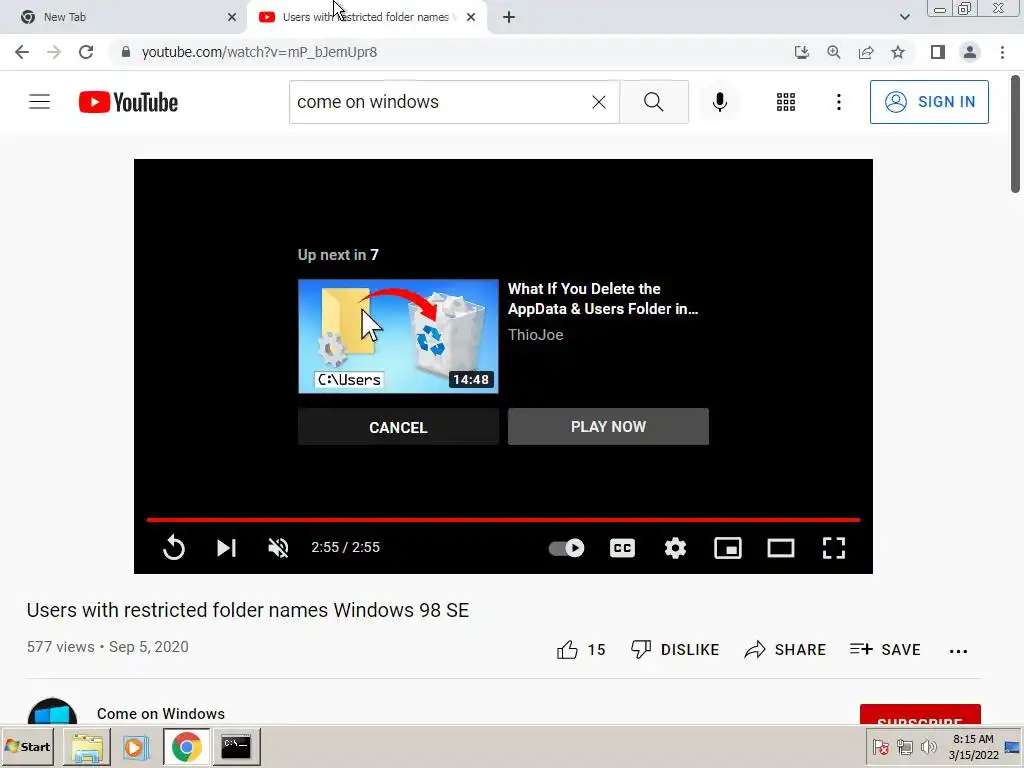
Task: Go back in browser history
Action: [x=22, y=52]
